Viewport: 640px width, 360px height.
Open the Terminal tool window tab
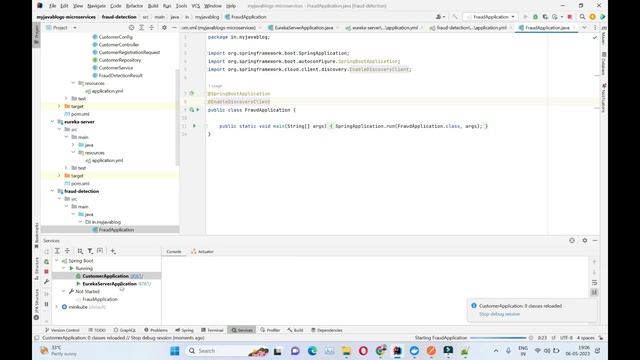pyautogui.click(x=212, y=330)
